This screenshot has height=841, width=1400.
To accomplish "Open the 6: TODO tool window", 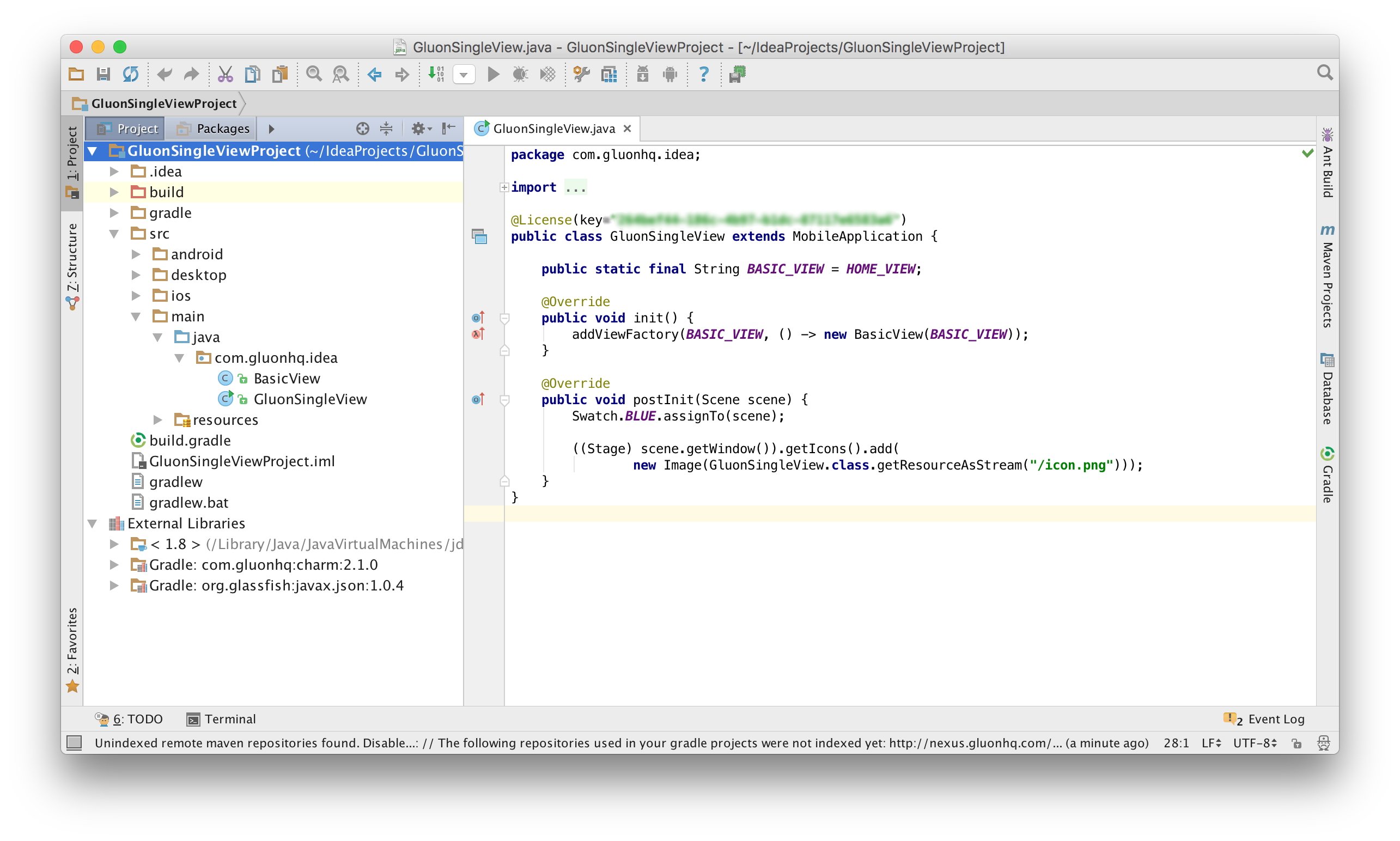I will [129, 718].
